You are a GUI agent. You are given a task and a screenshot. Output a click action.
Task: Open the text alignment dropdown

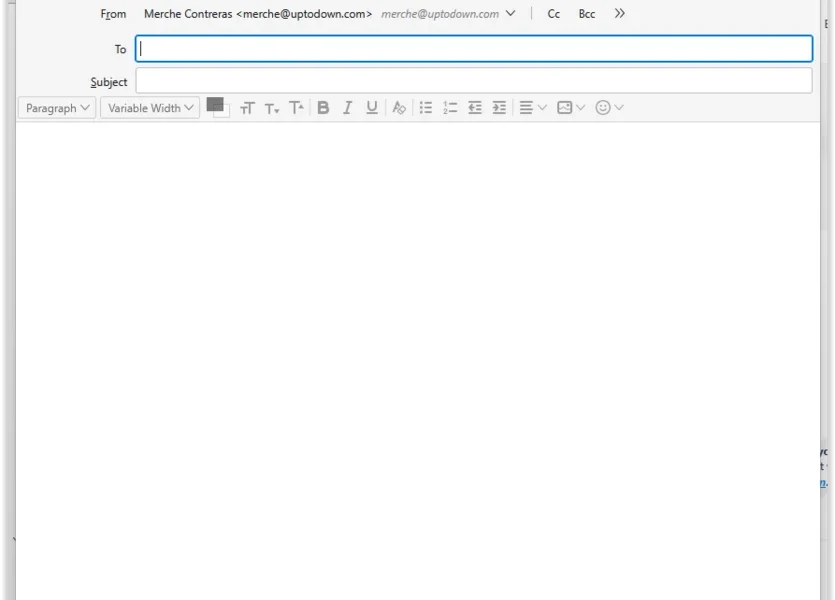tap(533, 108)
